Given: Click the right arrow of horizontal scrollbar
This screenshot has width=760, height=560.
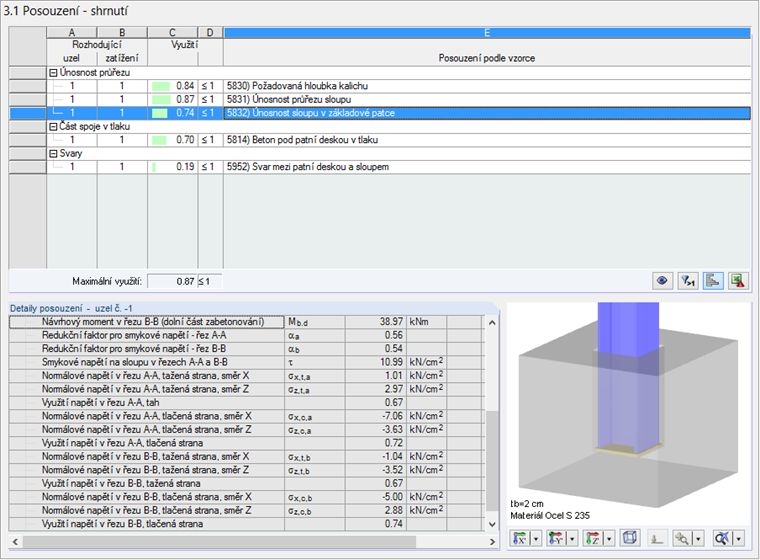Looking at the screenshot, I should [492, 542].
